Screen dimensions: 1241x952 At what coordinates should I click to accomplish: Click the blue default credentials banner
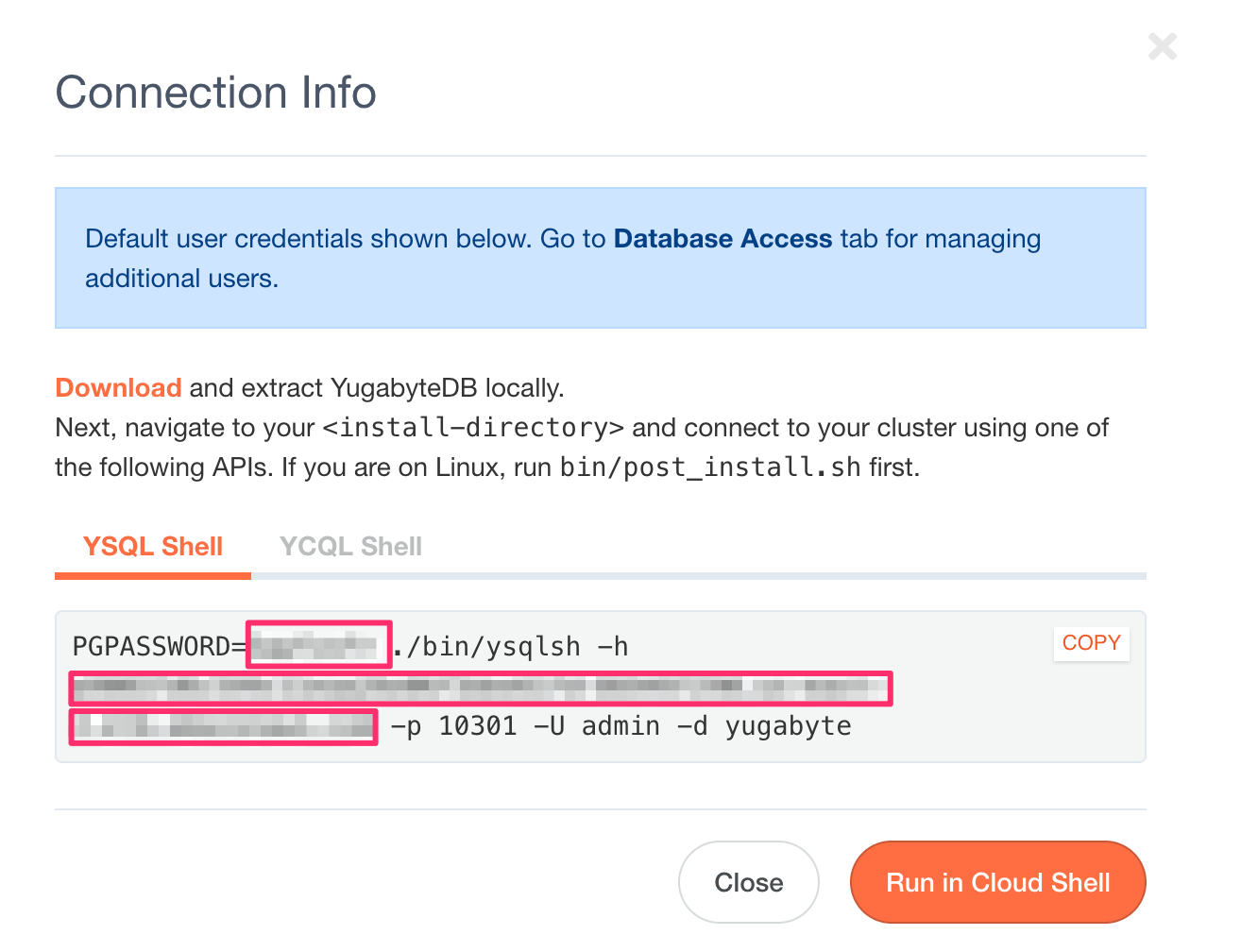(x=600, y=258)
